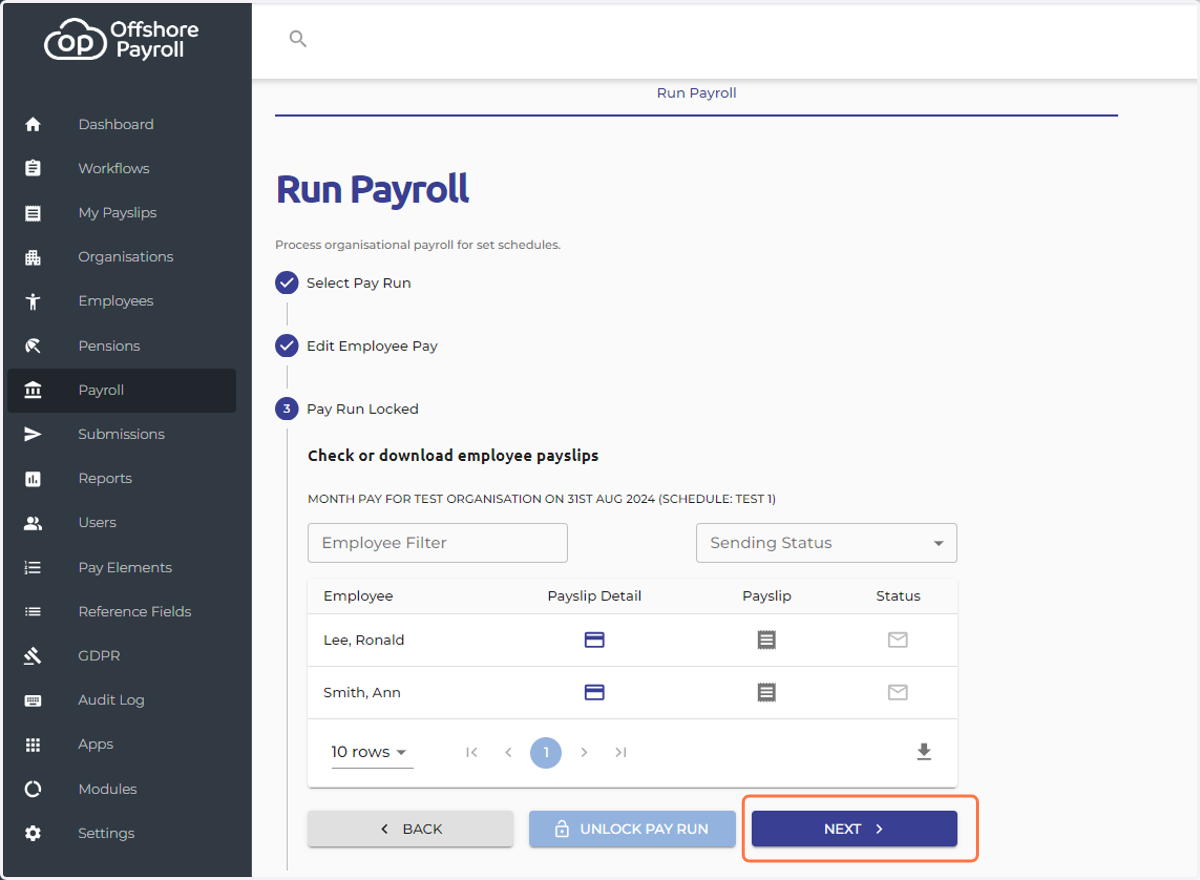
Task: Click the UNLOCK PAY RUN button
Action: [632, 829]
